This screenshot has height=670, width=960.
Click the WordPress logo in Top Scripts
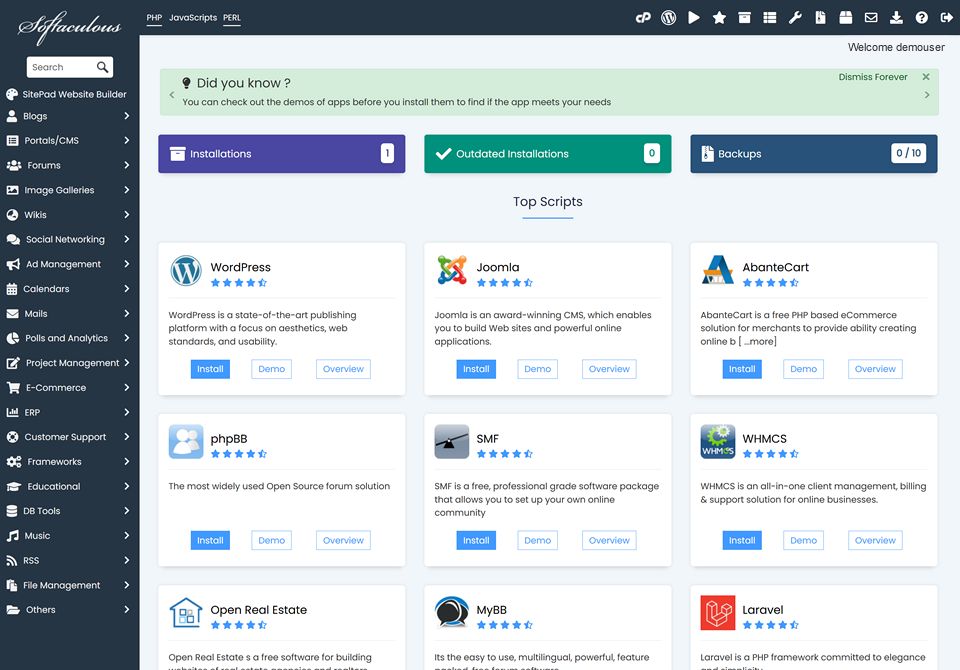click(186, 271)
